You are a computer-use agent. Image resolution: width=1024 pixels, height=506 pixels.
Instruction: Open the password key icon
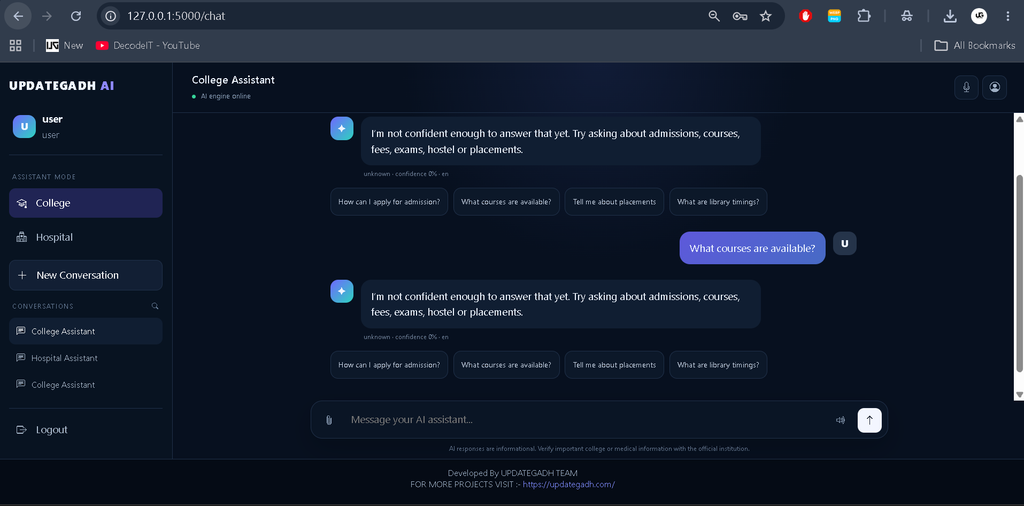click(739, 16)
